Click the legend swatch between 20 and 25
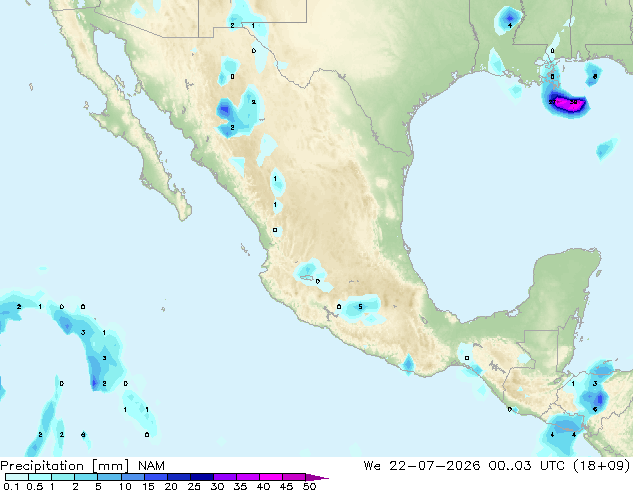The image size is (634, 490). tap(179, 477)
